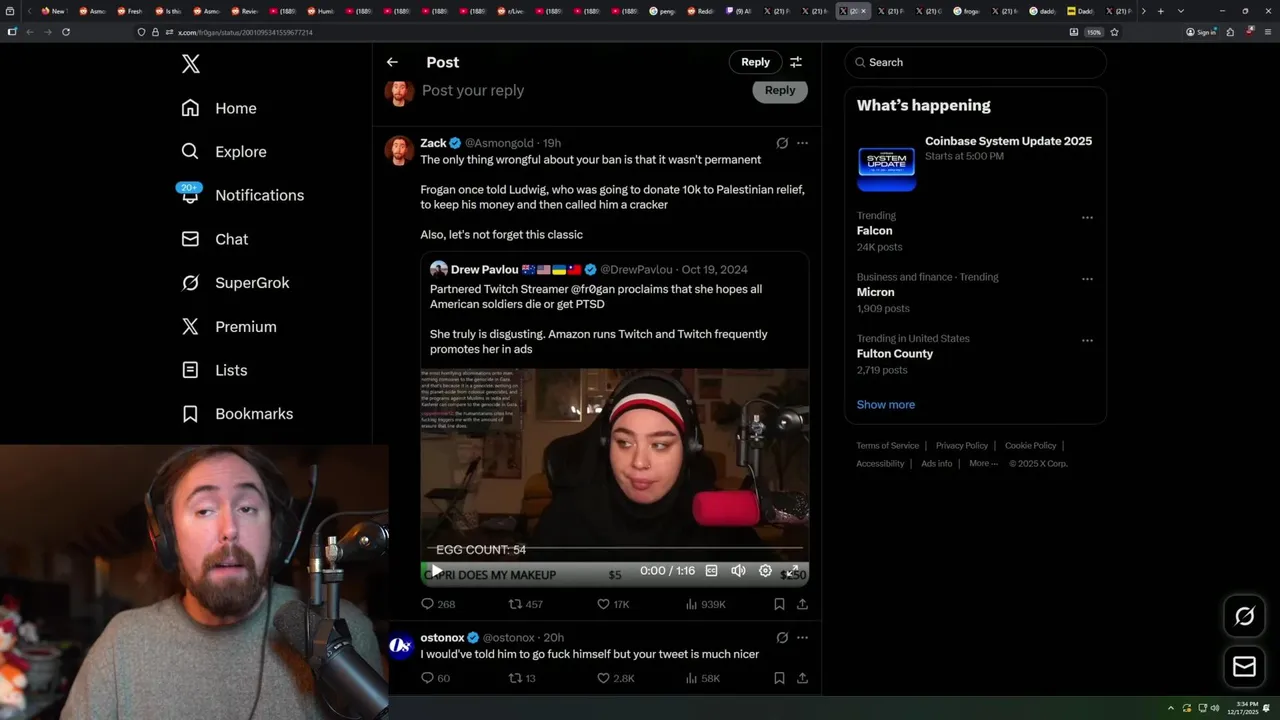Open Premium in the sidebar

pyautogui.click(x=229, y=327)
